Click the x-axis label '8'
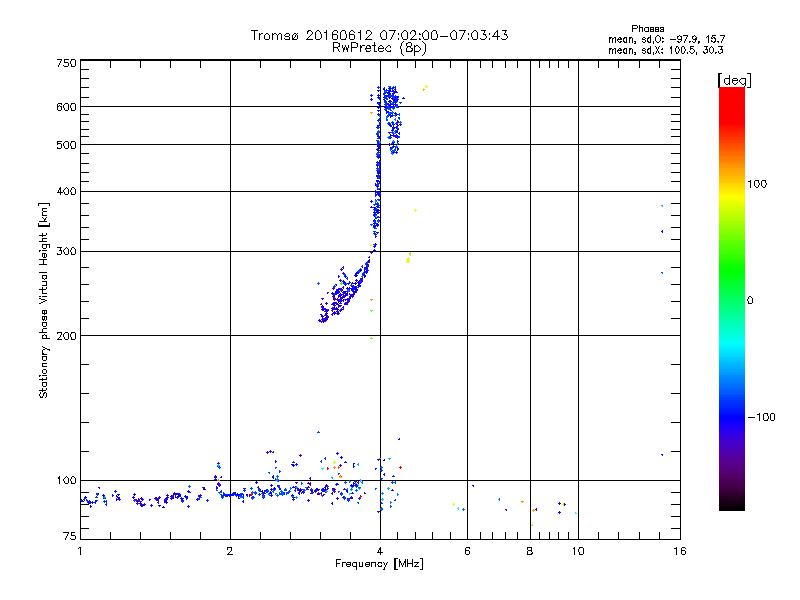The height and width of the screenshot is (600, 800). point(530,551)
